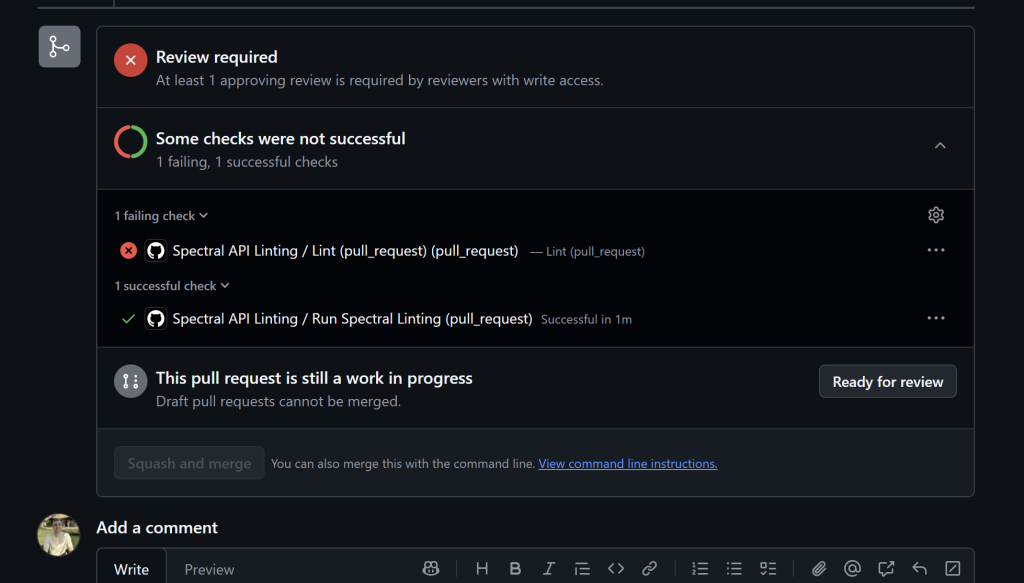1024x583 pixels.
Task: Insert a heading in the comment editor
Action: (482, 568)
